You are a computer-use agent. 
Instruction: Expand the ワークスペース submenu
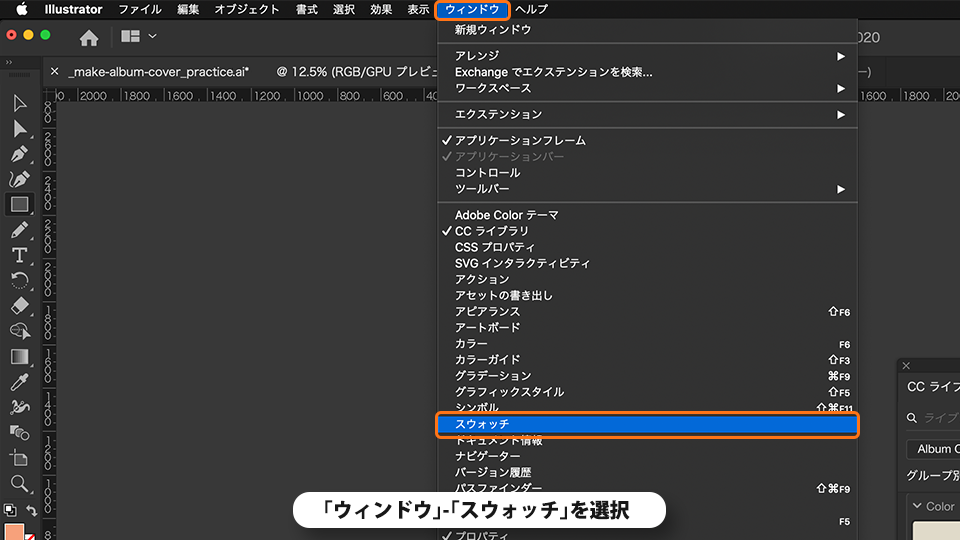(x=647, y=88)
